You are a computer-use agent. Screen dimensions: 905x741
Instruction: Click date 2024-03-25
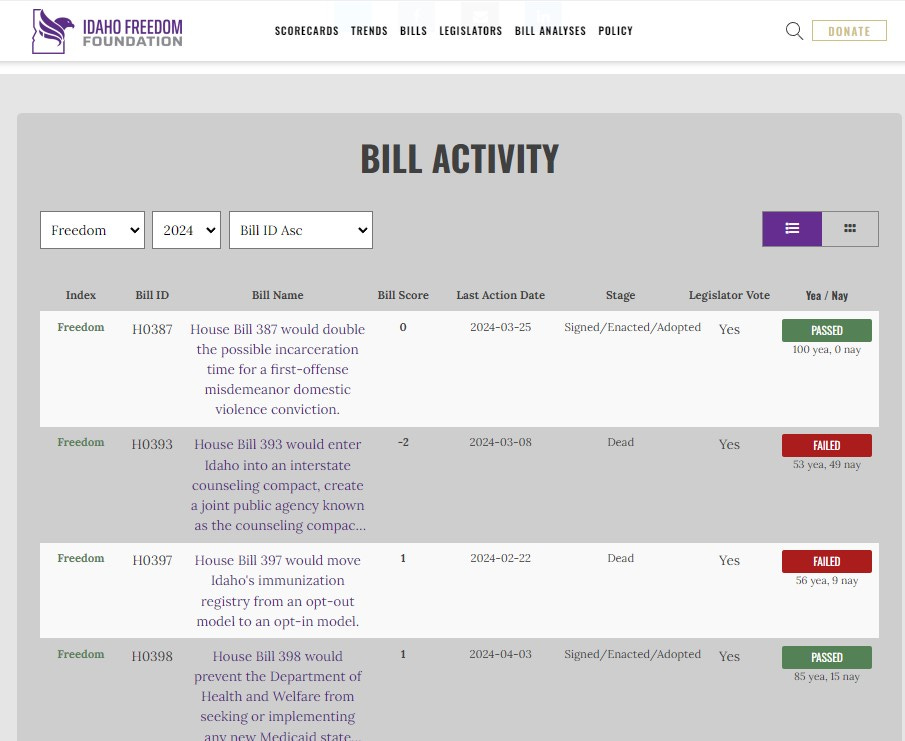[x=500, y=327]
